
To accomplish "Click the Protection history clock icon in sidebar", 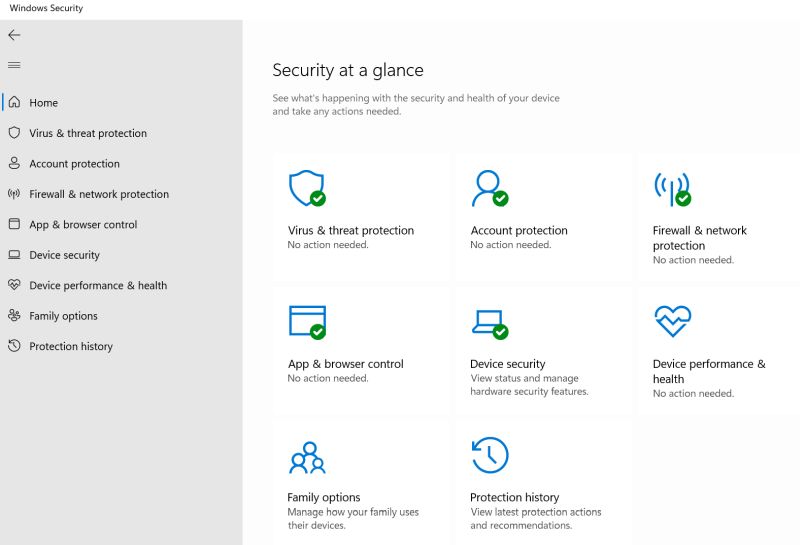I will 14,345.
